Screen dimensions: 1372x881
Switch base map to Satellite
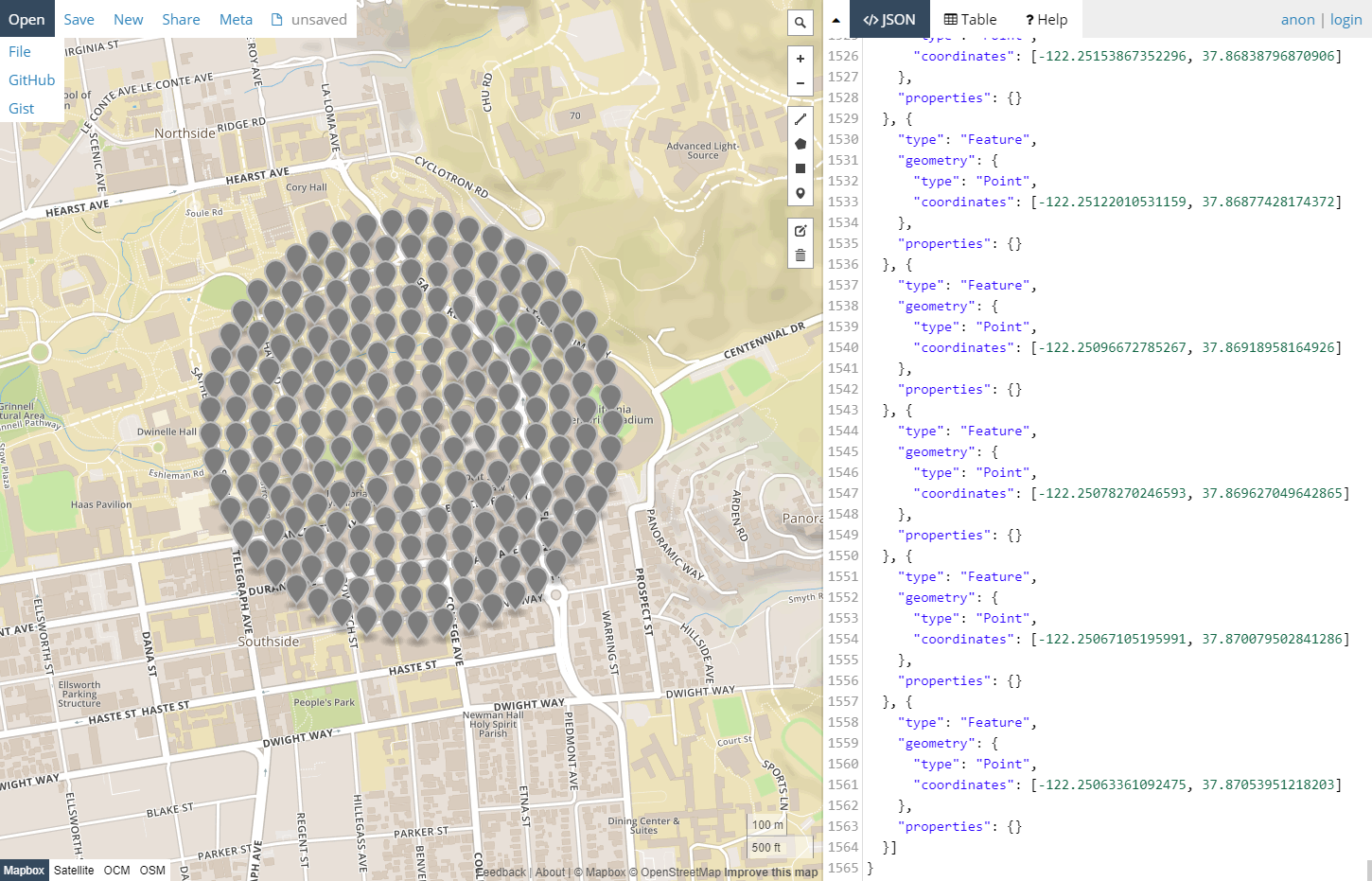click(x=74, y=871)
